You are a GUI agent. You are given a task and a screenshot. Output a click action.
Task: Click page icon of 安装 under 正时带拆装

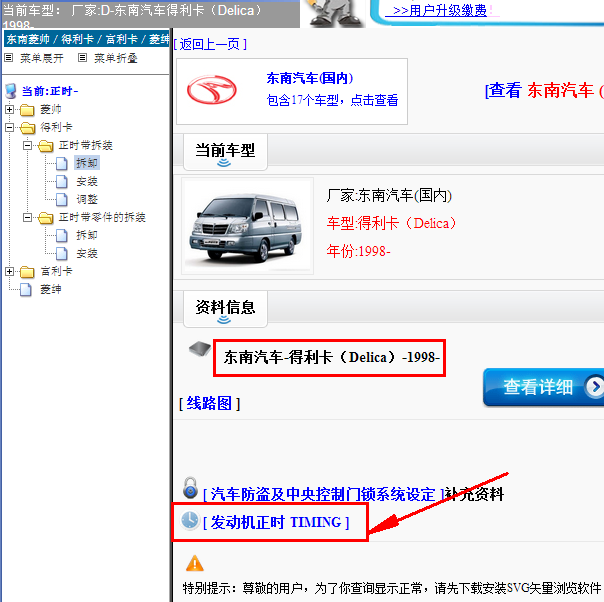(62, 181)
